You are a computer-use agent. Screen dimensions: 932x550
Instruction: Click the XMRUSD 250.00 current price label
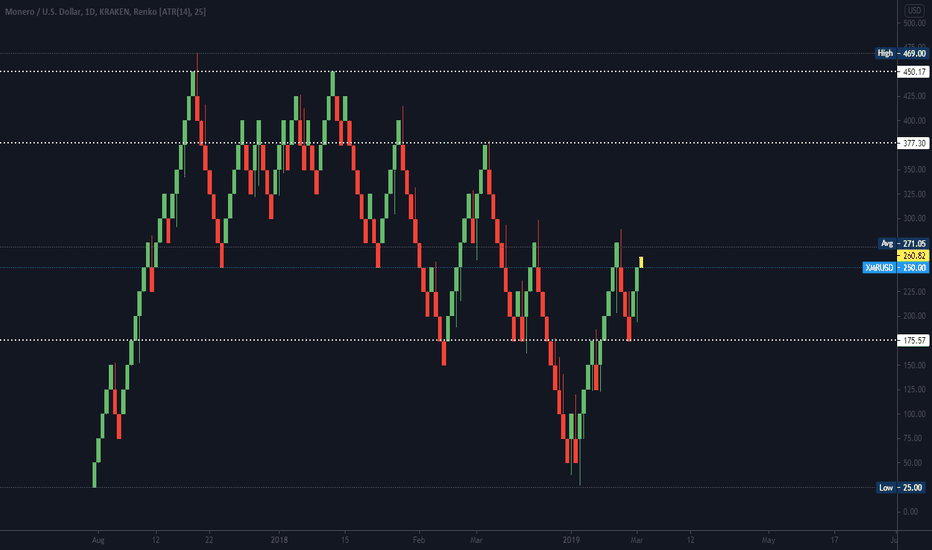tap(896, 268)
